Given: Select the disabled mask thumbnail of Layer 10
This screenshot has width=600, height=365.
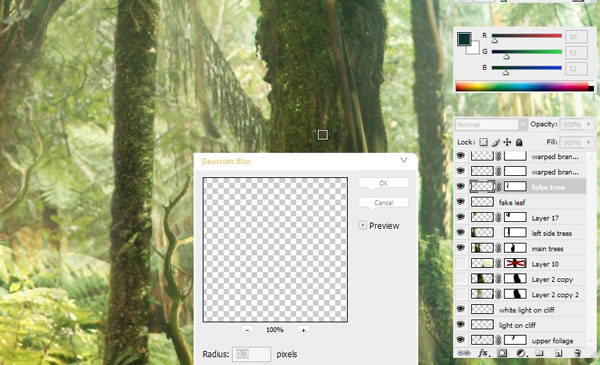Looking at the screenshot, I should tap(515, 263).
